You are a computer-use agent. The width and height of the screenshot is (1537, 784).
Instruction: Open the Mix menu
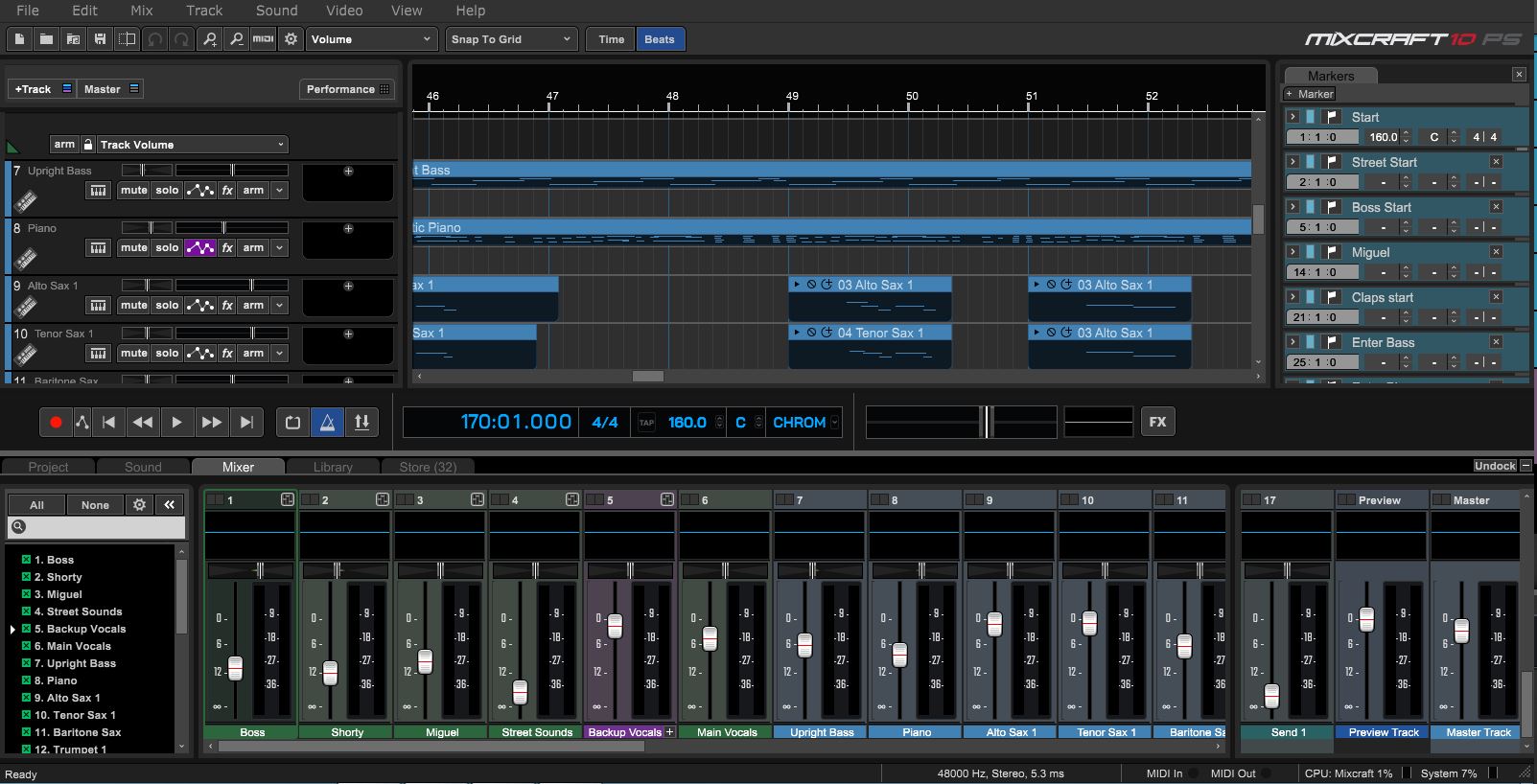click(142, 11)
